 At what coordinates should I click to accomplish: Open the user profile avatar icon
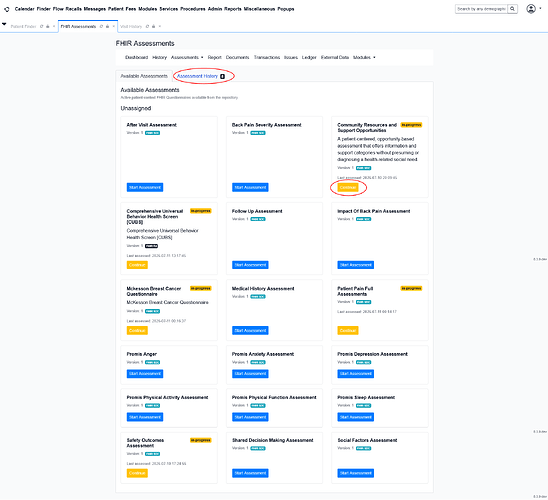(x=531, y=9)
